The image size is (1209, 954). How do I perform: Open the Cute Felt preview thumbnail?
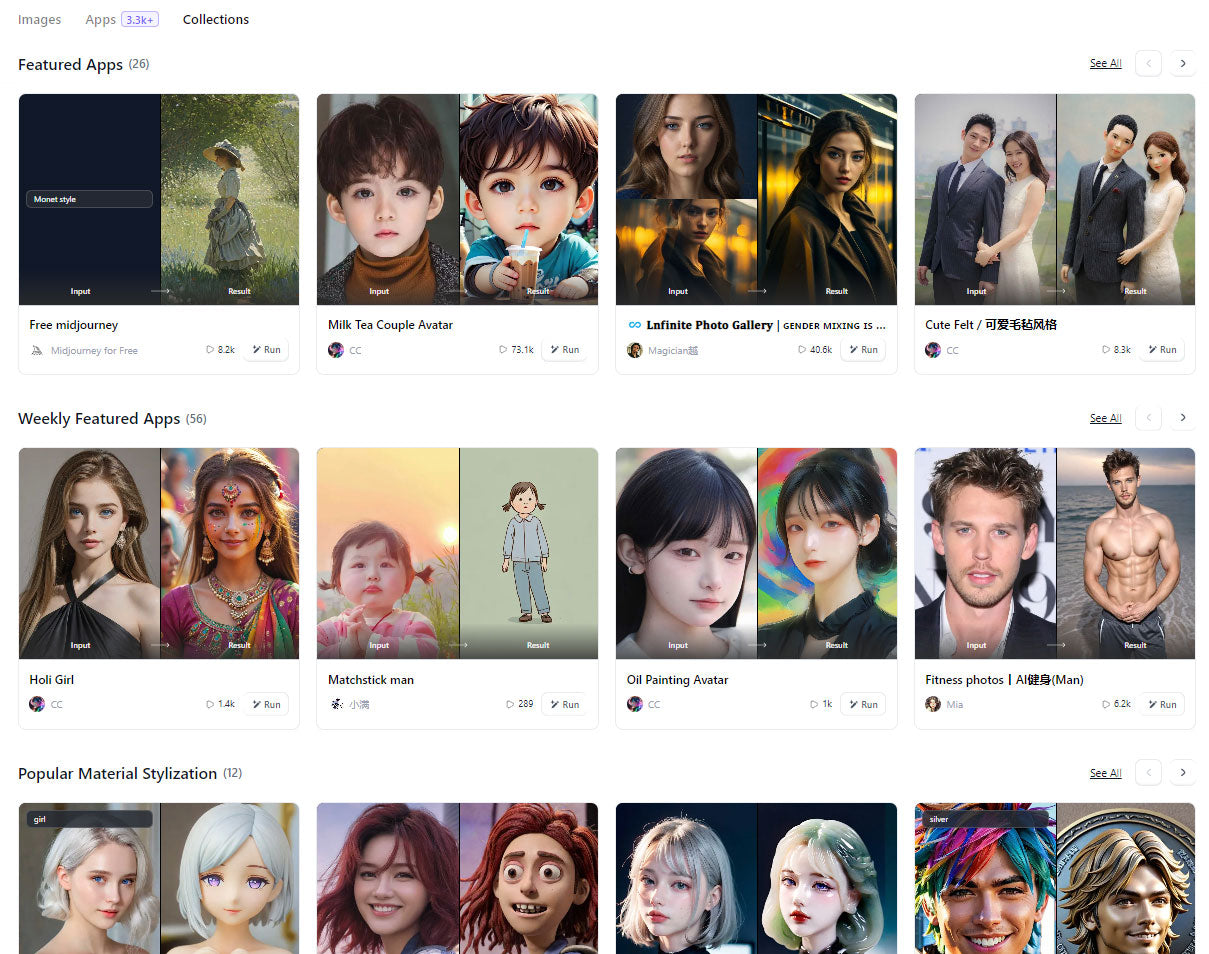(x=1055, y=199)
